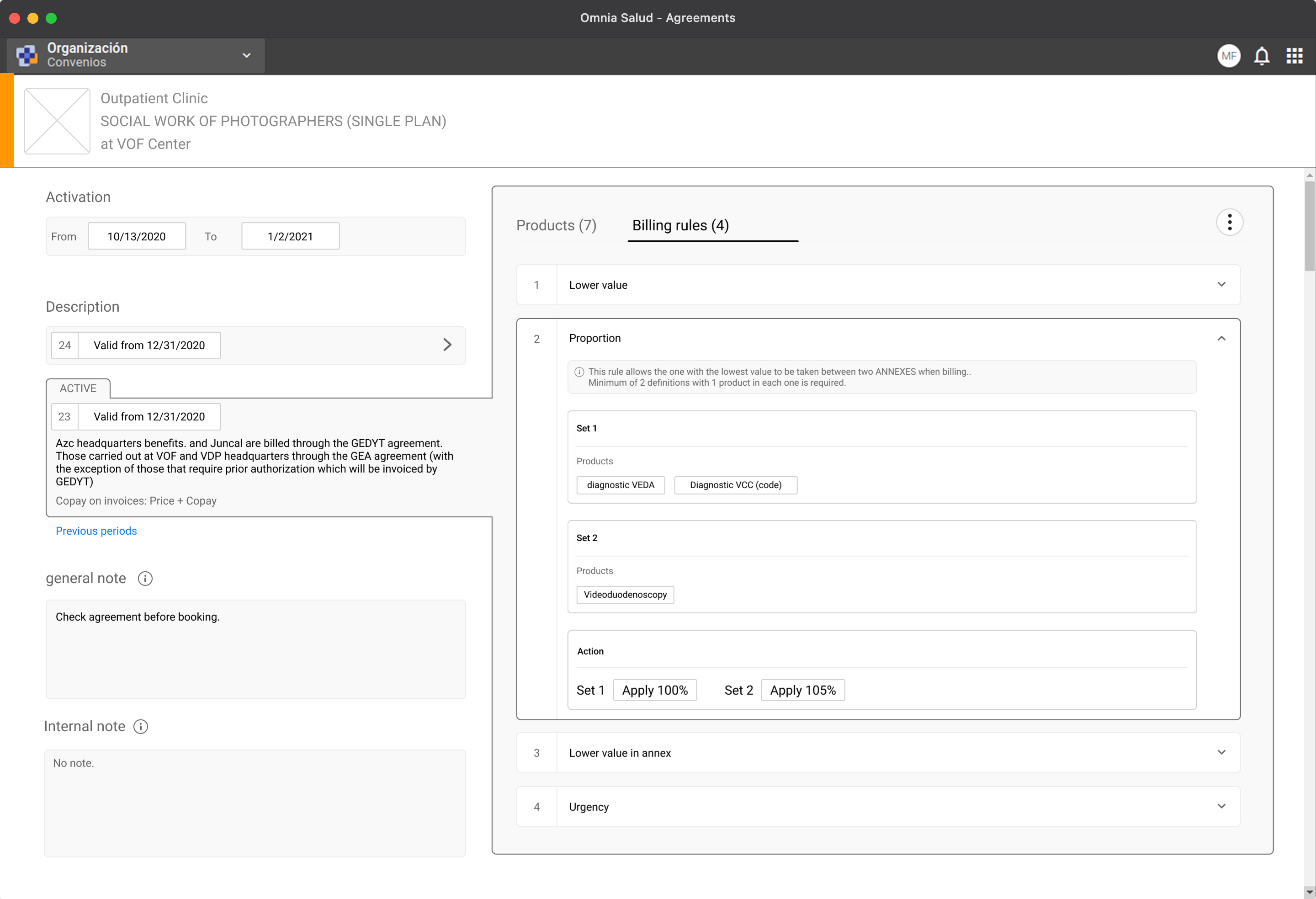This screenshot has width=1316, height=899.
Task: Open the Previous periods link
Action: (96, 531)
